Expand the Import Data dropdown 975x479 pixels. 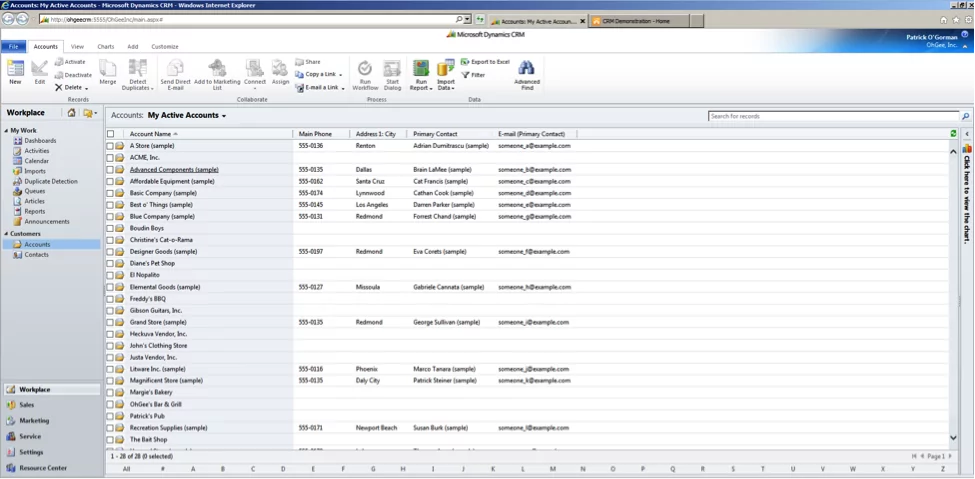453,89
